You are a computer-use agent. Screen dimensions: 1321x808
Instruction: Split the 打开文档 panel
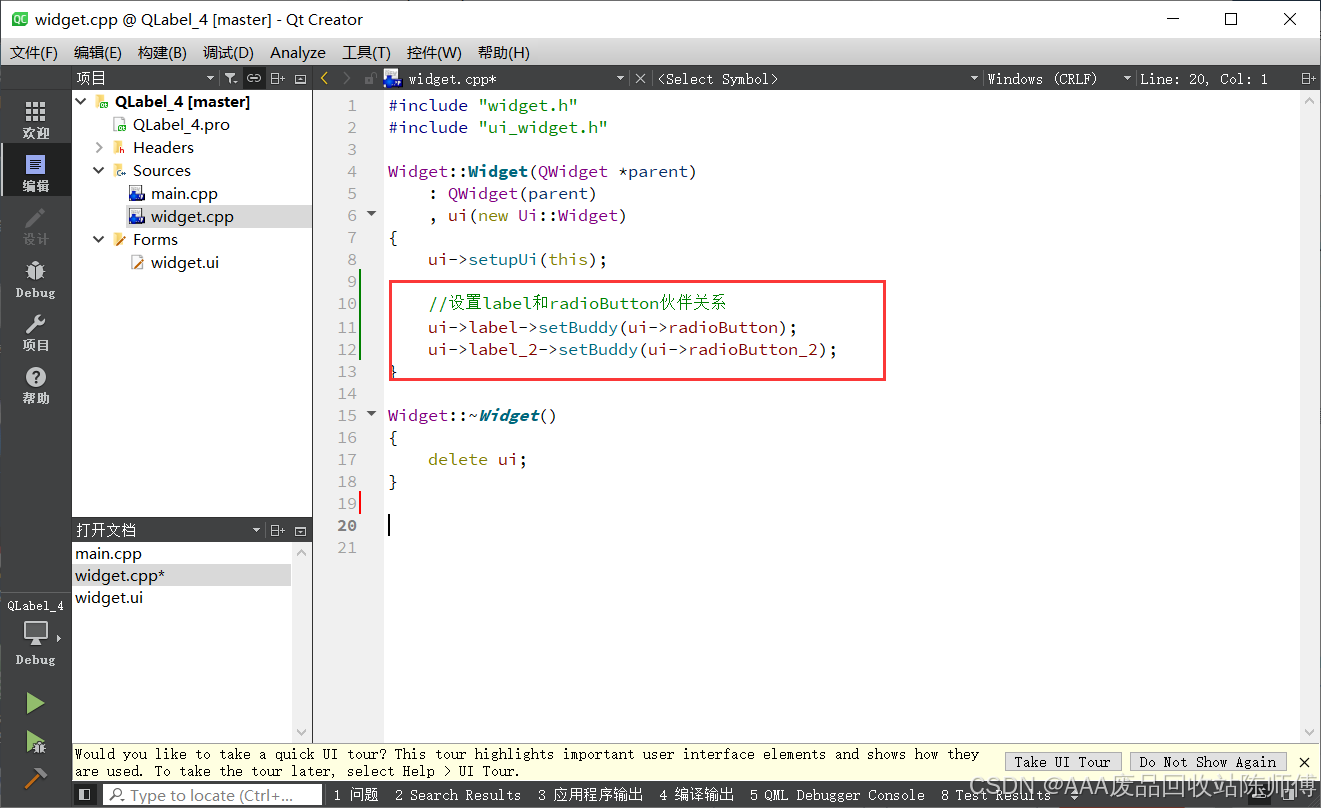pyautogui.click(x=278, y=530)
